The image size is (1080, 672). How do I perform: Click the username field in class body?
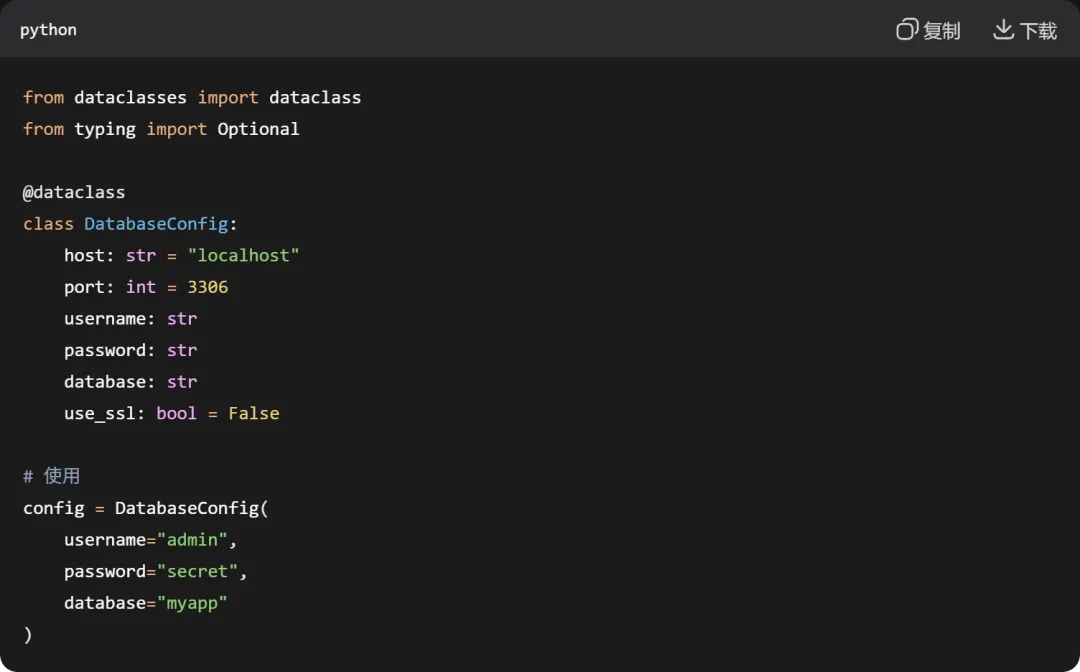point(105,319)
